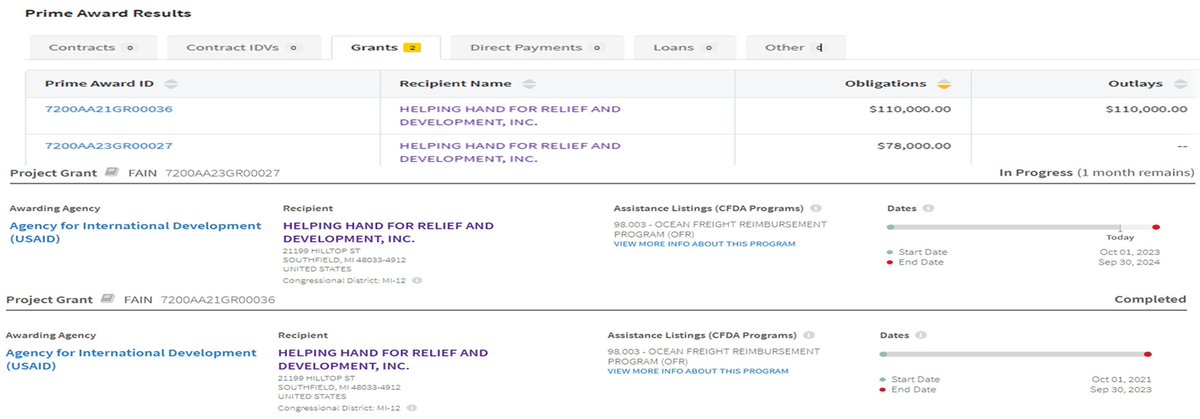1200x419 pixels.
Task: Click FAIN 7200AA21GR00036 heading text
Action: point(198,299)
